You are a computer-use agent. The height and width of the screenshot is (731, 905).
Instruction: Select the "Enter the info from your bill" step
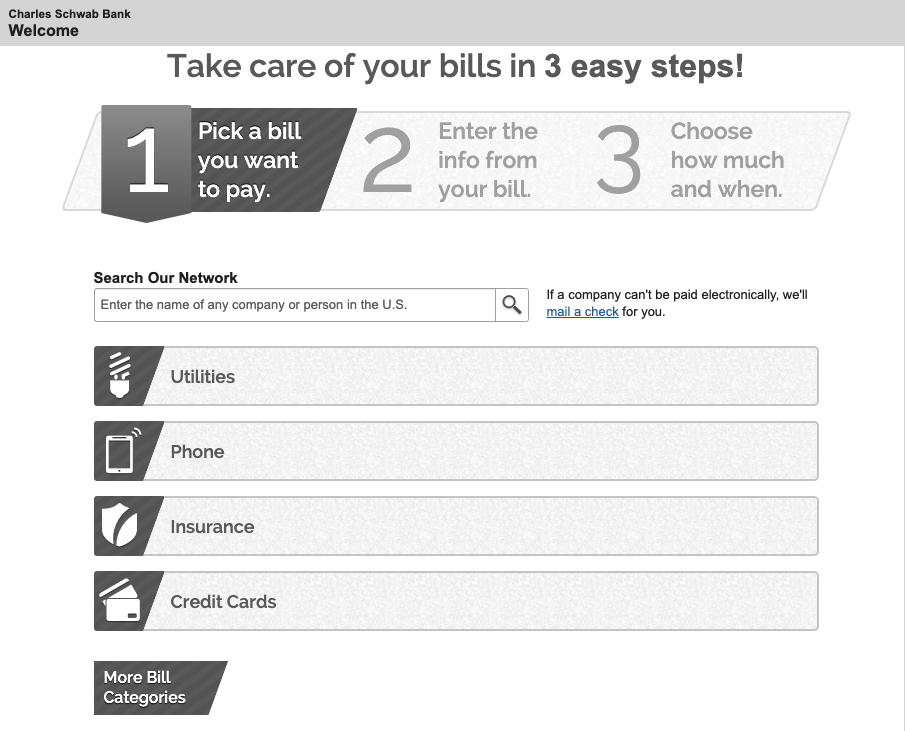(x=488, y=160)
